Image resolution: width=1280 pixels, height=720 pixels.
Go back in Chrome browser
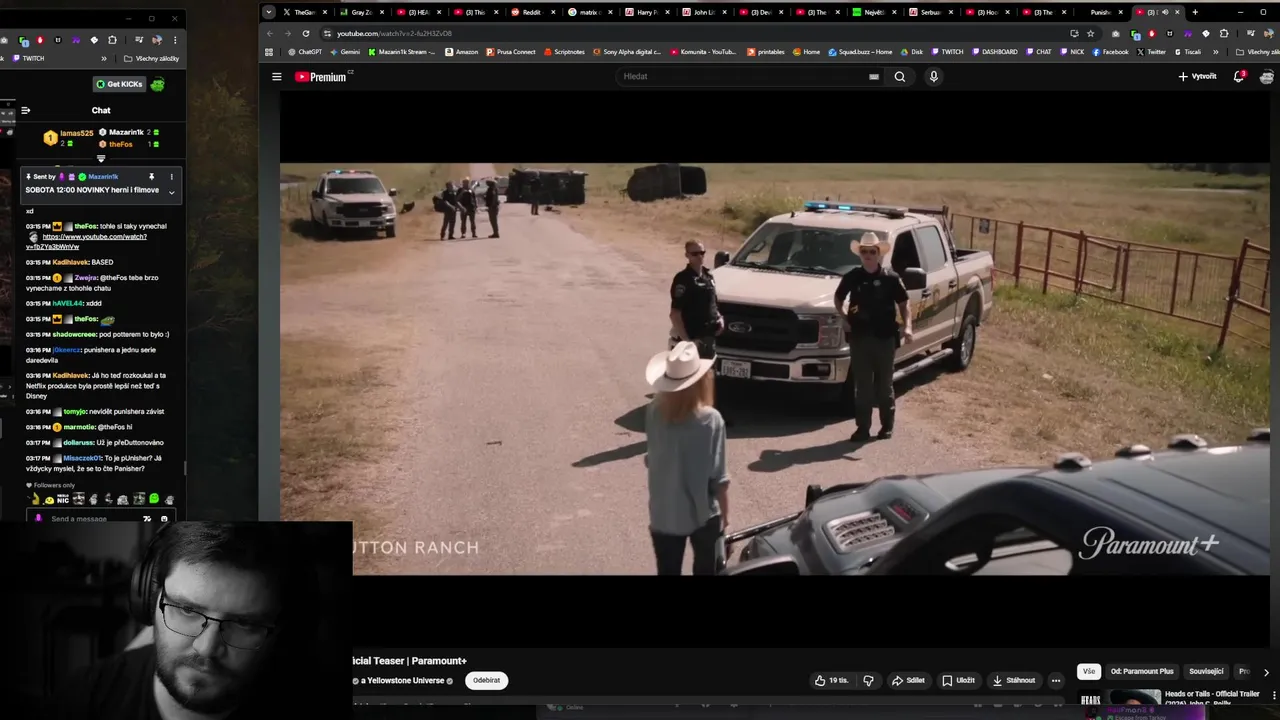(x=269, y=33)
